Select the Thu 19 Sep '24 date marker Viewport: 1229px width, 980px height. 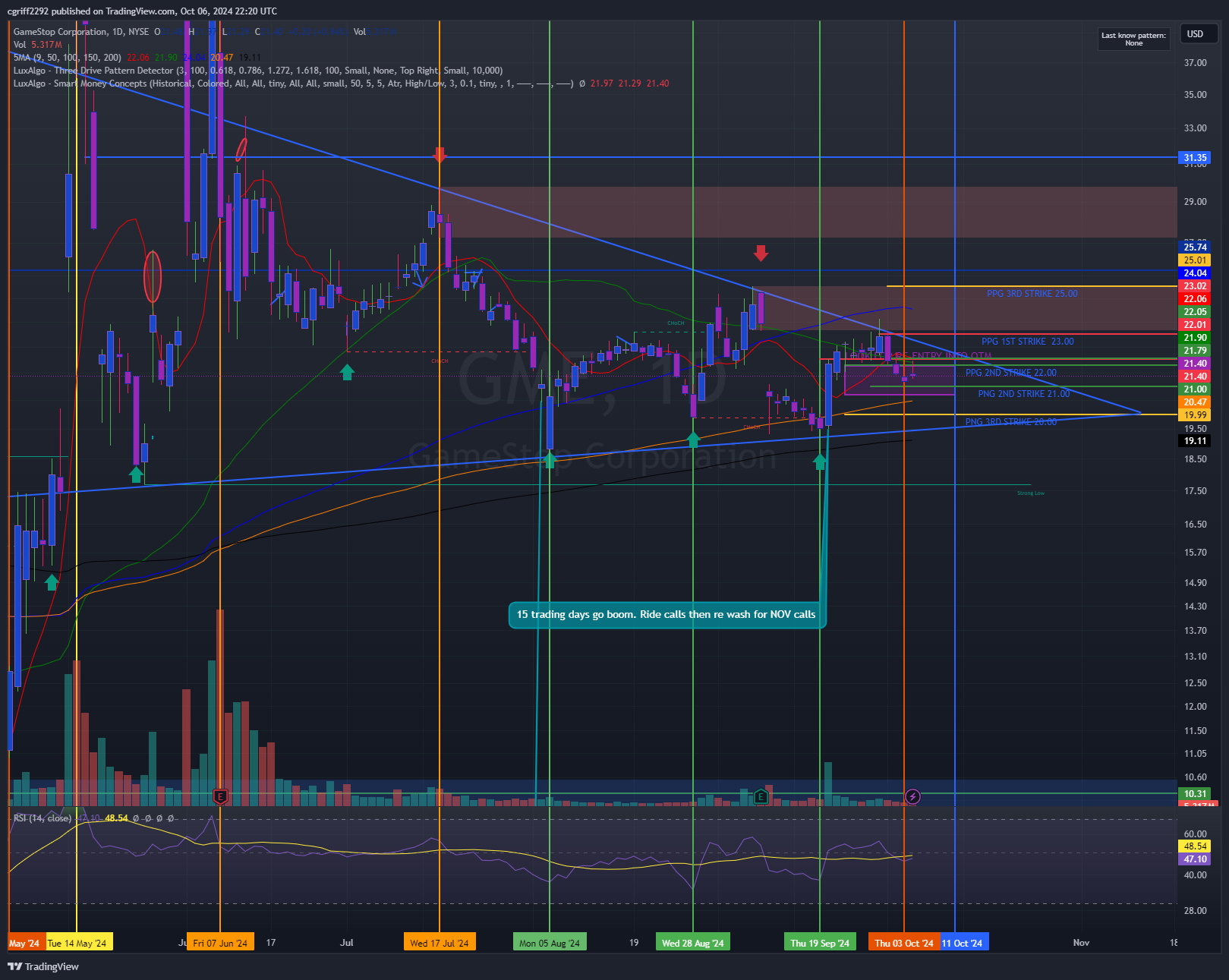pos(820,943)
